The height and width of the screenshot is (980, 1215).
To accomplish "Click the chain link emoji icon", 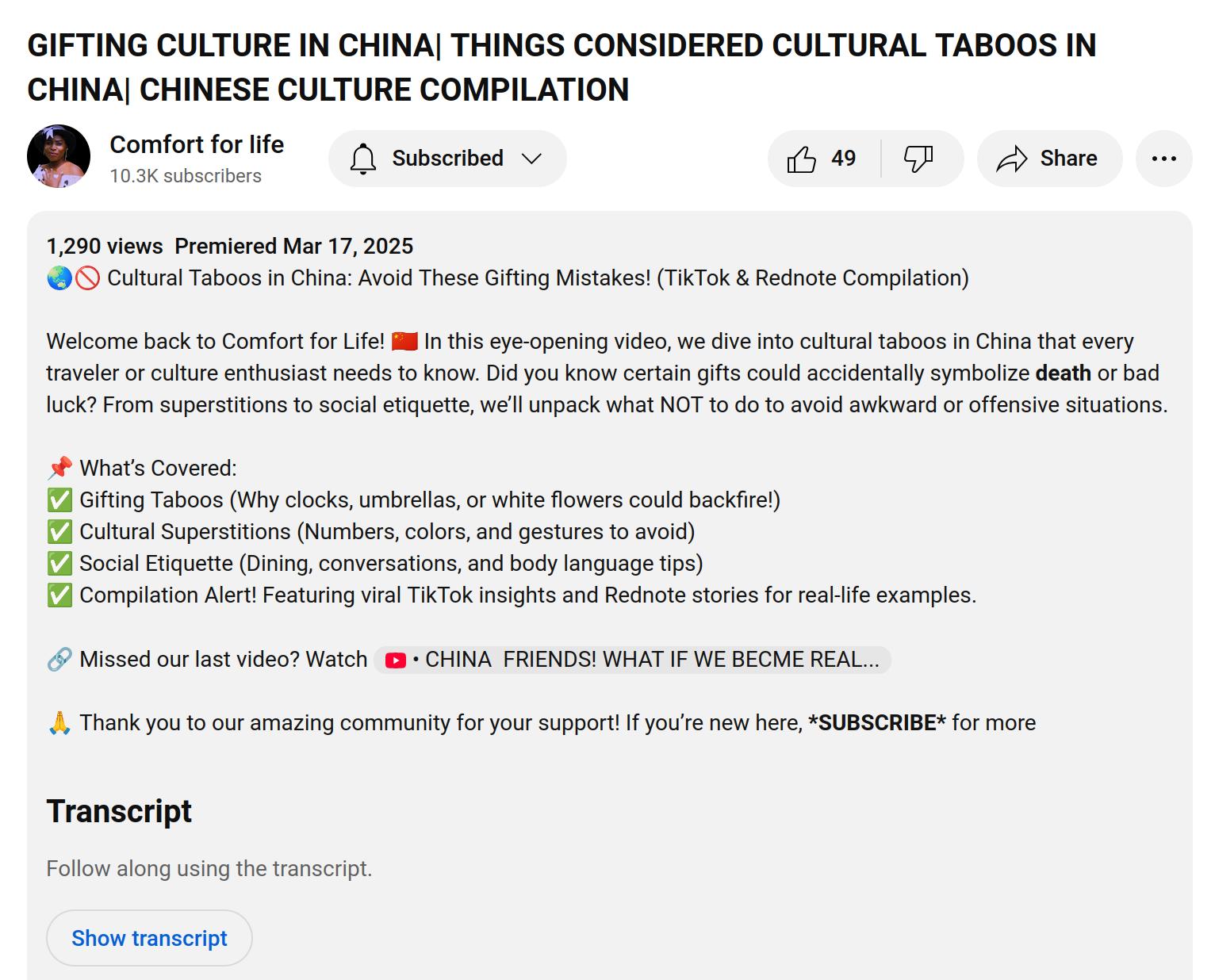I will click(x=59, y=659).
